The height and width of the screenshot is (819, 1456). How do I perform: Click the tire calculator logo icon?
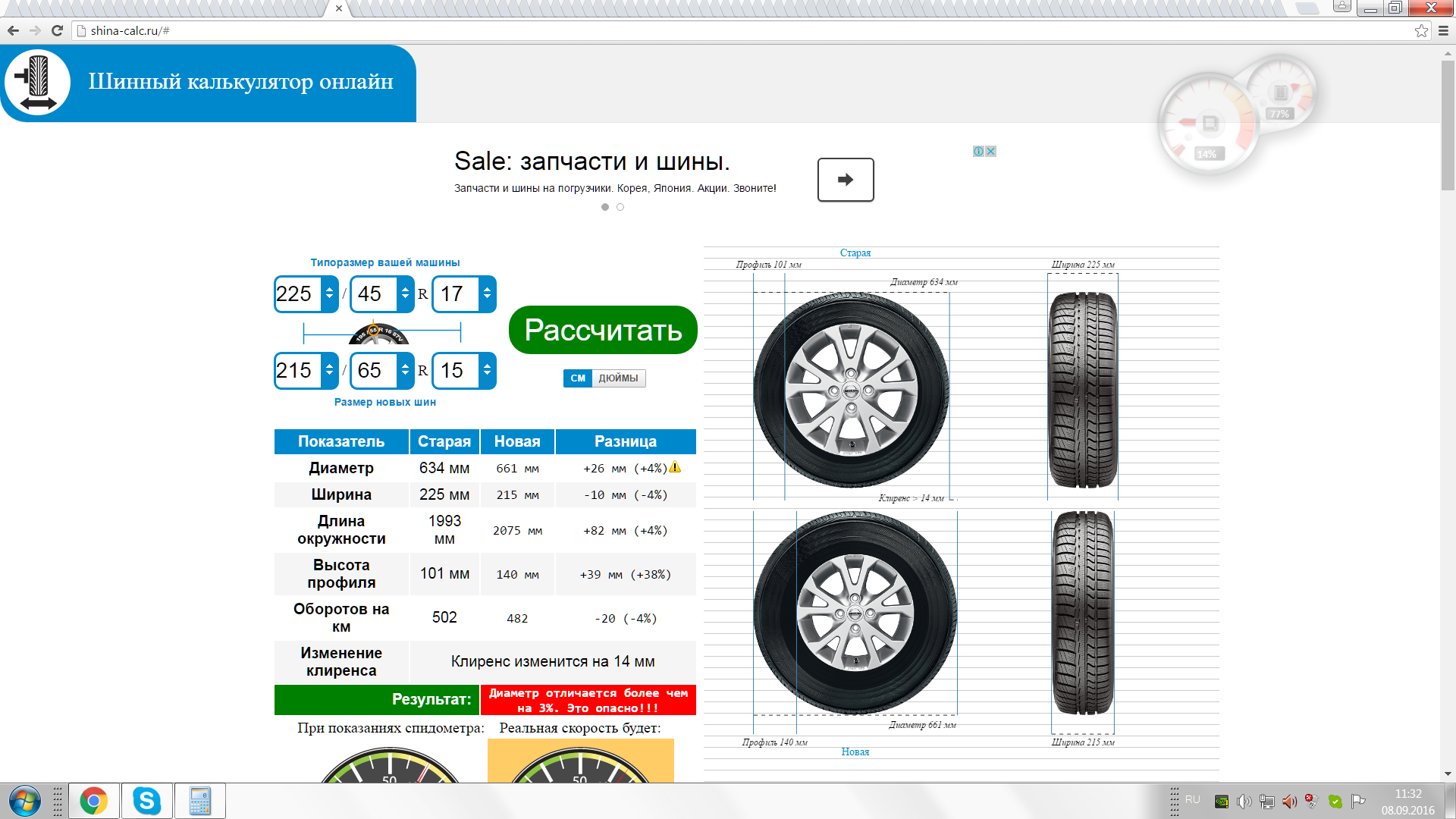37,83
